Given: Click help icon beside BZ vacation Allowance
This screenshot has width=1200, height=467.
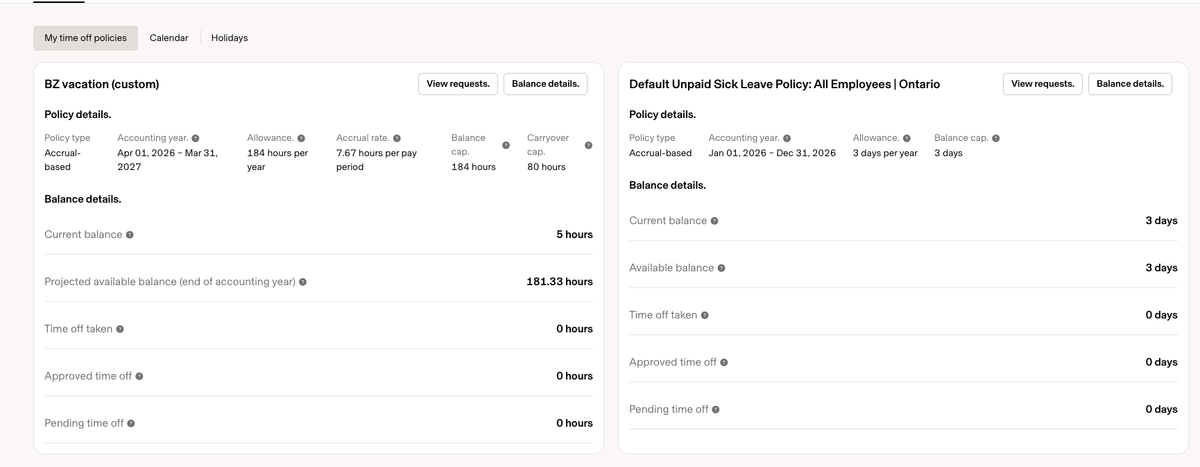Looking at the screenshot, I should 301,138.
